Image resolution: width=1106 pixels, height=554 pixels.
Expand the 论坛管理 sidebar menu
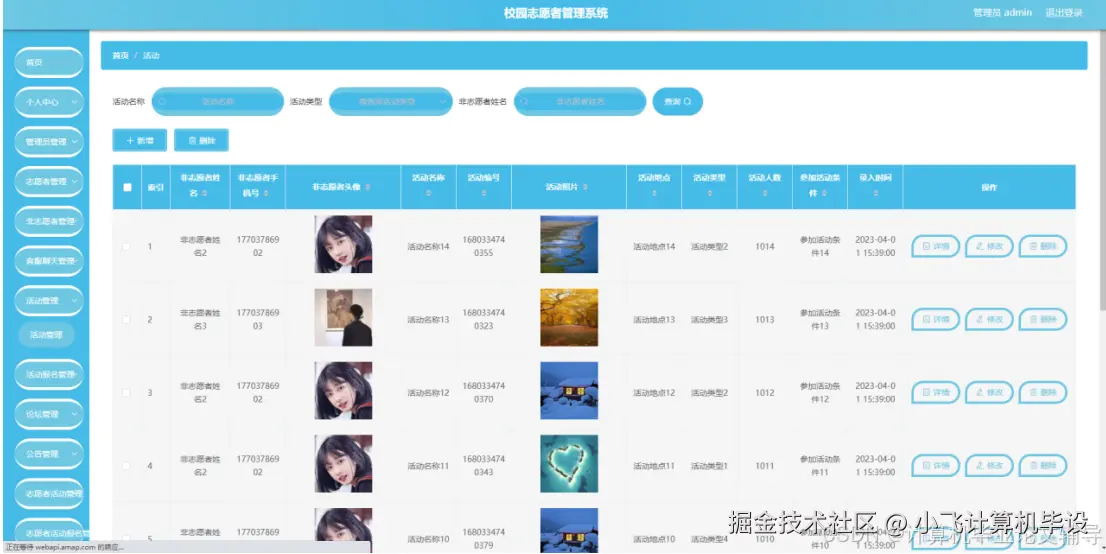coord(49,414)
